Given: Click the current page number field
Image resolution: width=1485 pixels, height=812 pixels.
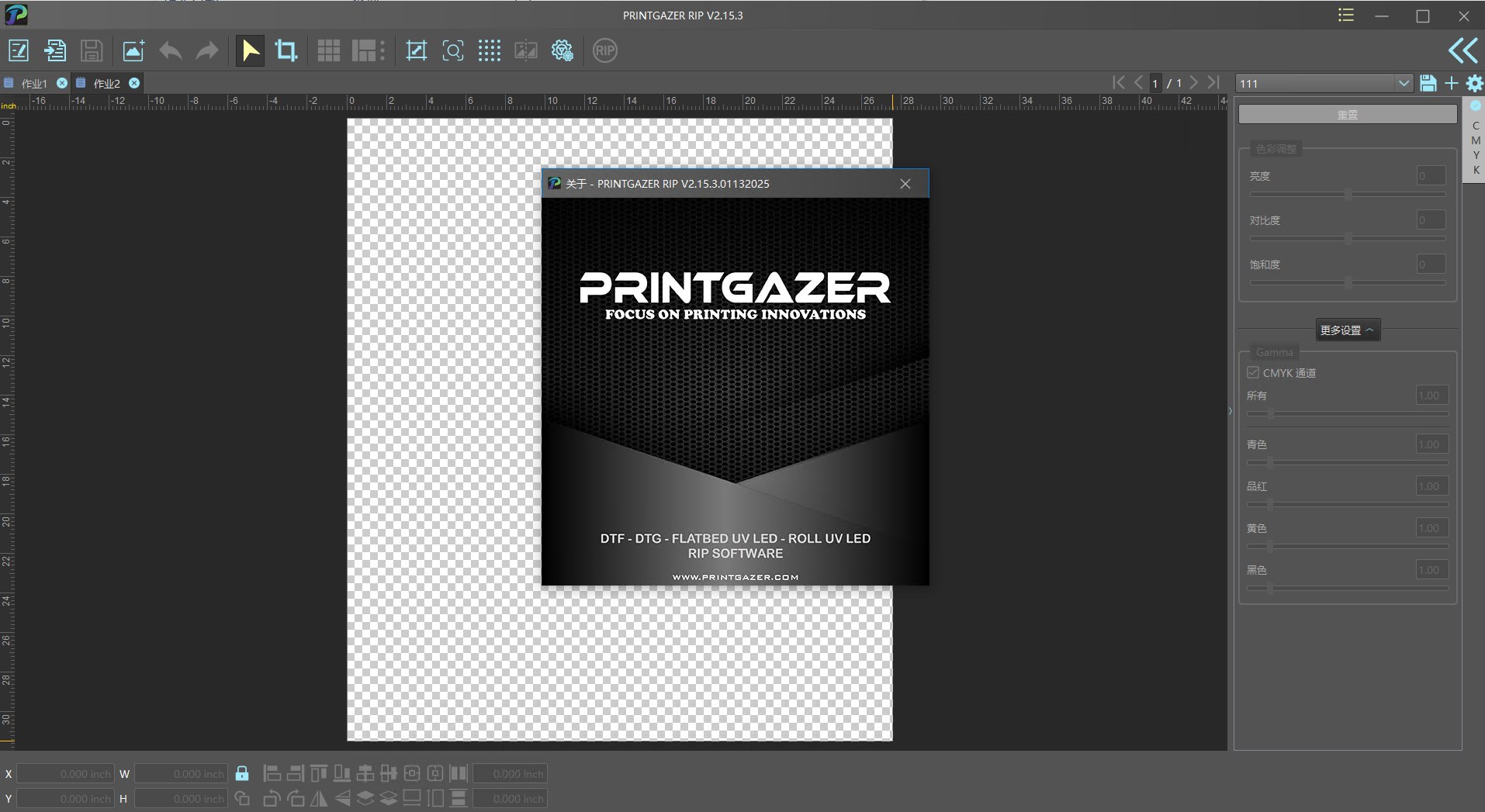Looking at the screenshot, I should click(x=1155, y=83).
